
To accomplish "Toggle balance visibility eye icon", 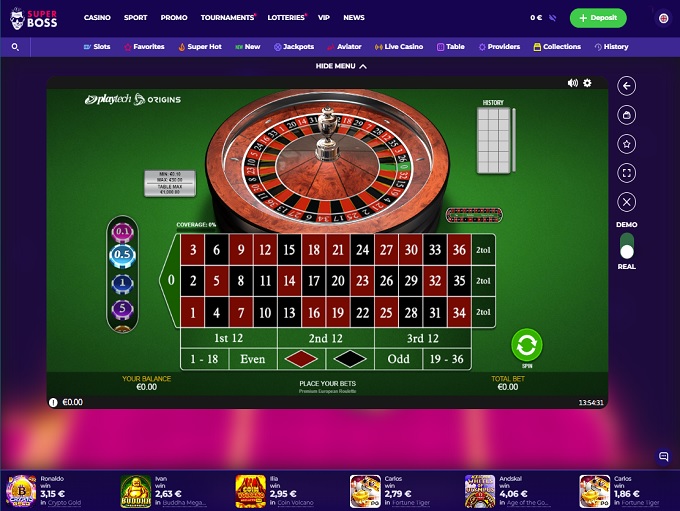I will click(552, 18).
